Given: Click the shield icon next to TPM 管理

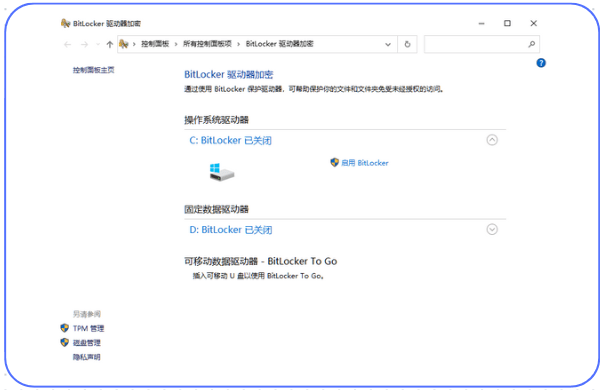Looking at the screenshot, I should (65, 328).
